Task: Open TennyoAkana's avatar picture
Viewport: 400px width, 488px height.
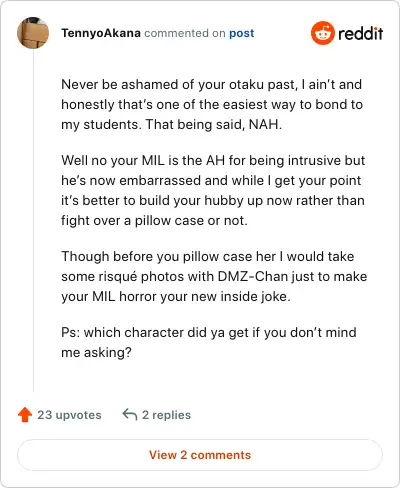Action: click(x=33, y=33)
